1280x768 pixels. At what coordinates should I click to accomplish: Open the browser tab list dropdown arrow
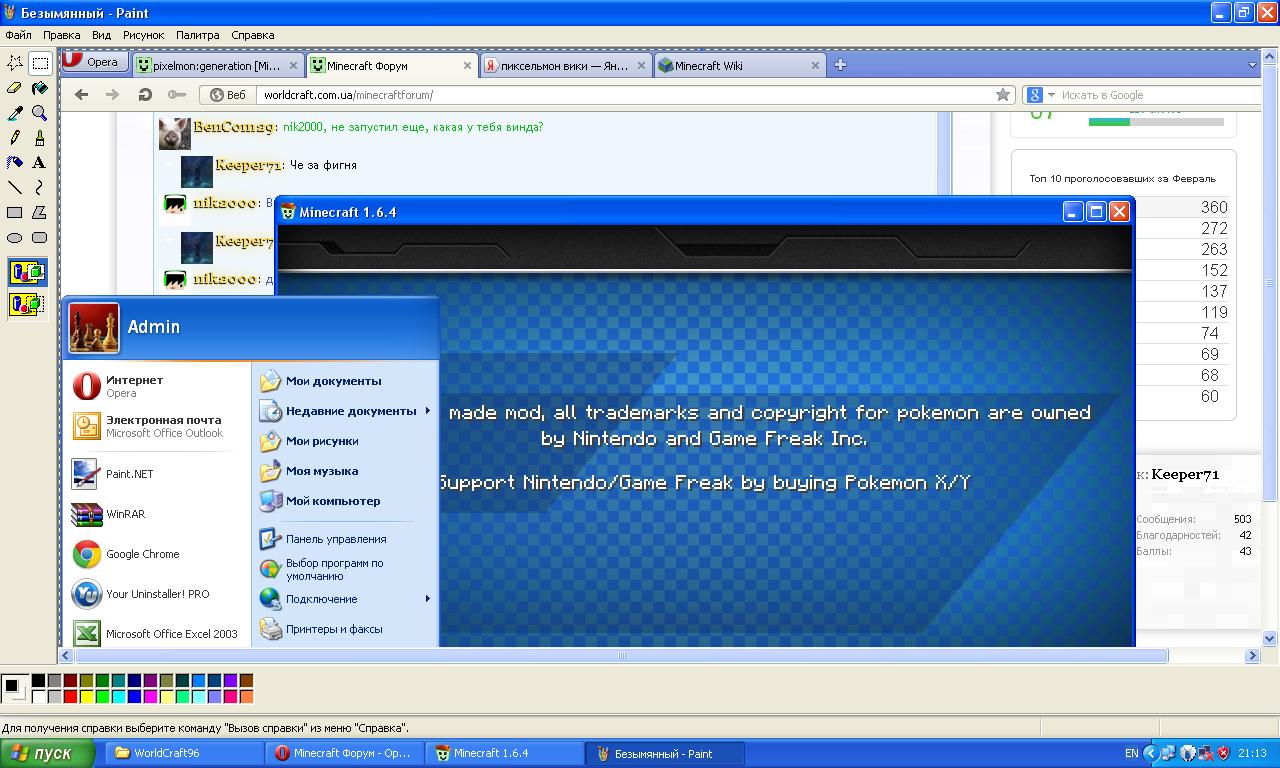[x=1251, y=65]
